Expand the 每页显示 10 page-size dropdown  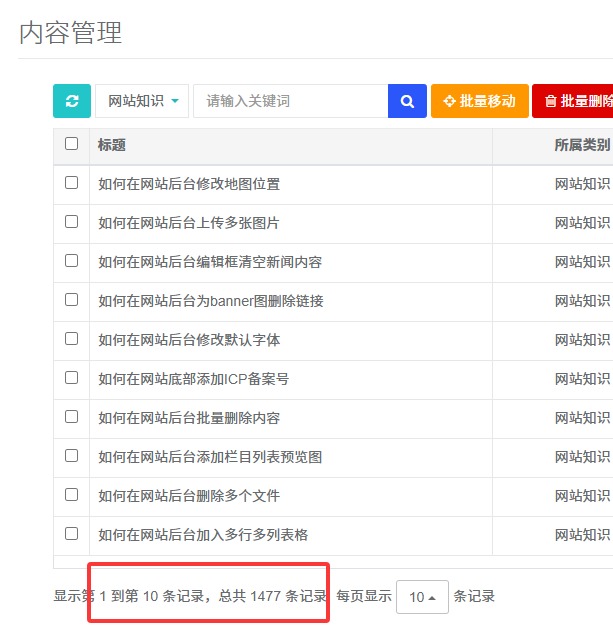click(x=422, y=597)
